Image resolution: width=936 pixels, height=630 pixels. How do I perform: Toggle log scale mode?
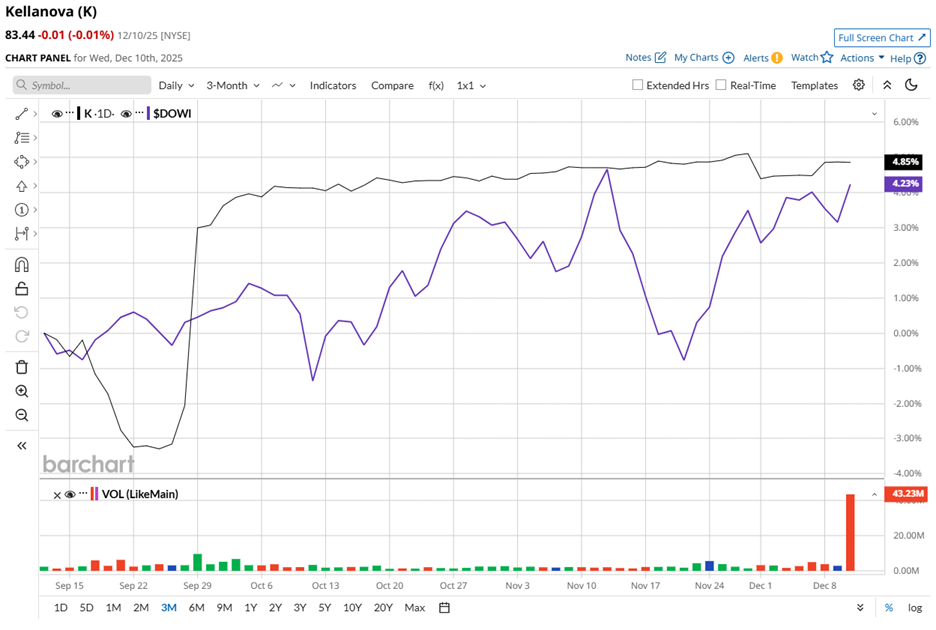pyautogui.click(x=915, y=607)
